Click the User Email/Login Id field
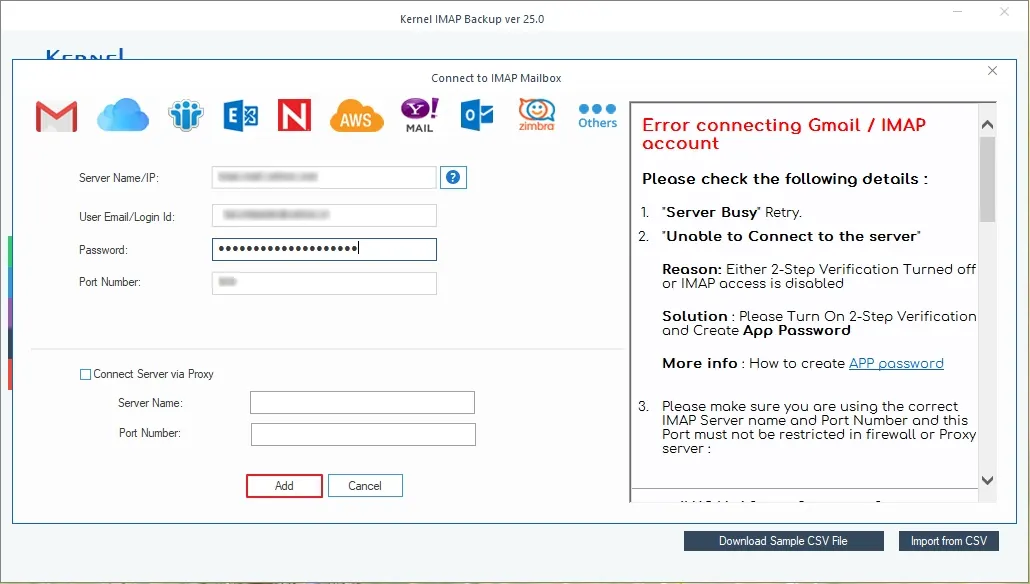The image size is (1030, 584). (324, 215)
